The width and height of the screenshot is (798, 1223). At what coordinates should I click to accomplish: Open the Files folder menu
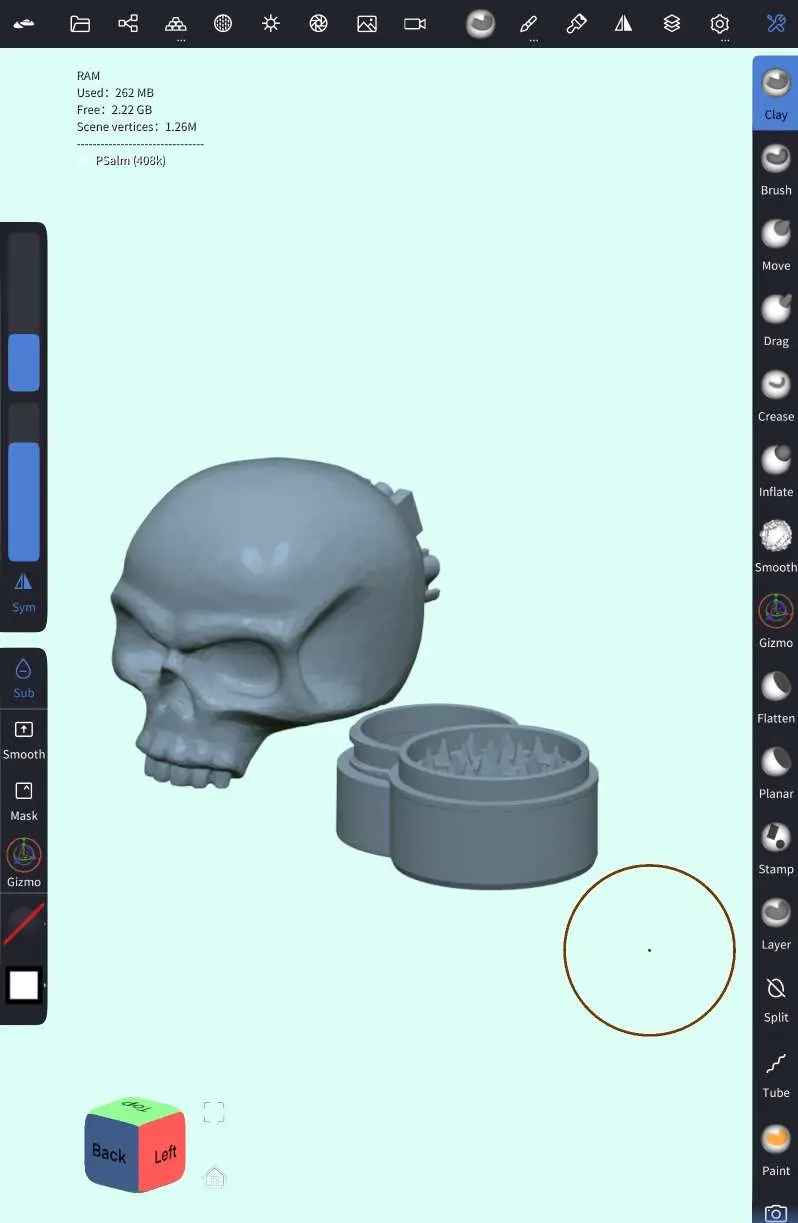click(80, 24)
